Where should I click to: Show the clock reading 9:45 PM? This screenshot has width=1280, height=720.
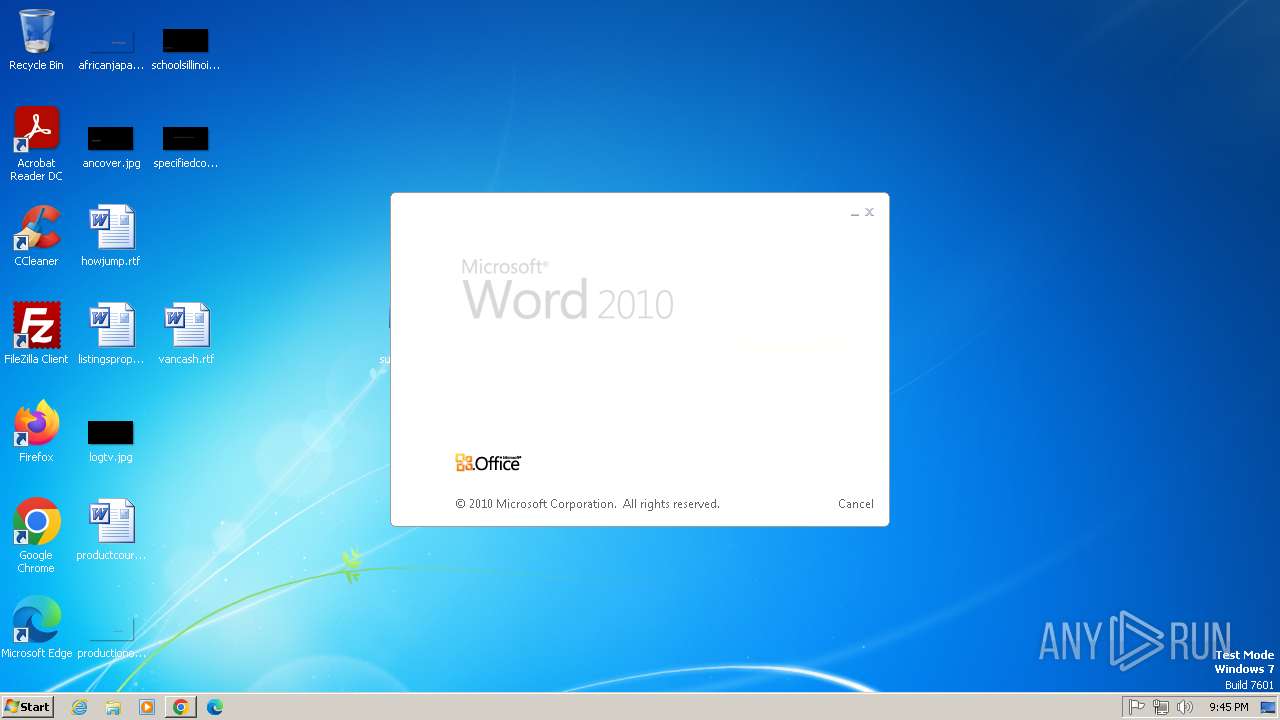[x=1228, y=707]
